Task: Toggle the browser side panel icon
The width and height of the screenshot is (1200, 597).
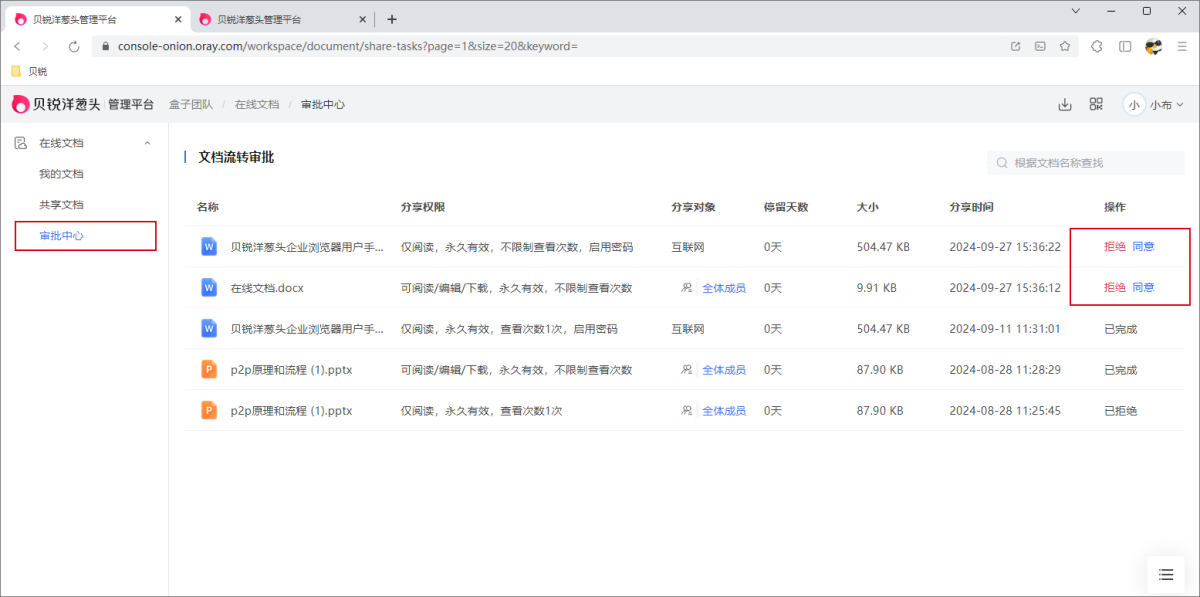Action: pos(1125,46)
